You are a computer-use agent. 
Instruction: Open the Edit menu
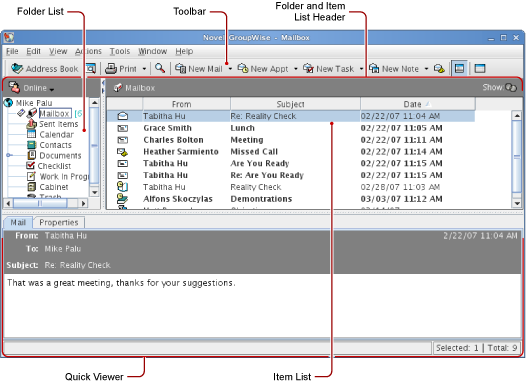[34, 51]
